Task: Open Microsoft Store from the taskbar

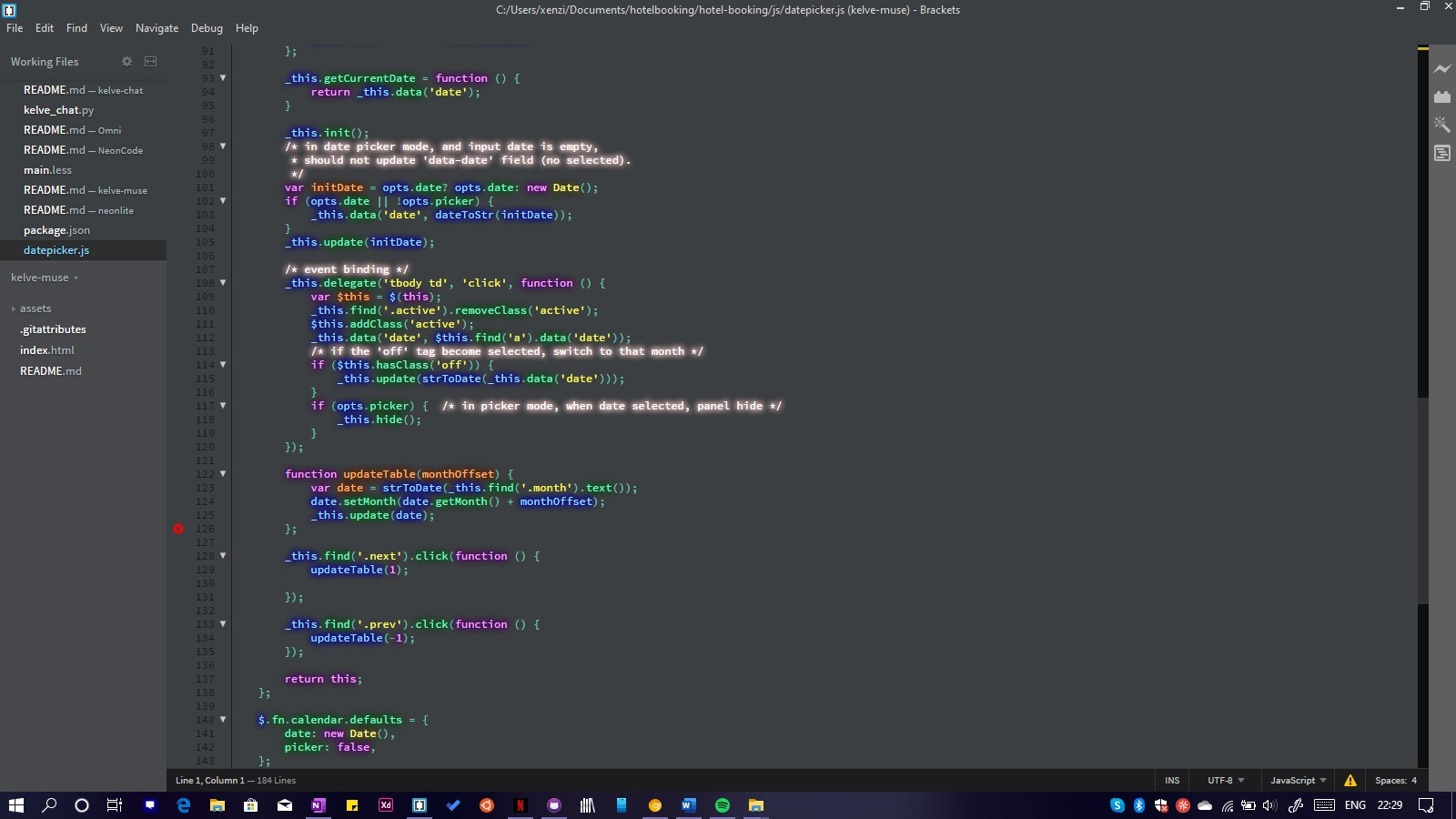Action: (x=251, y=805)
